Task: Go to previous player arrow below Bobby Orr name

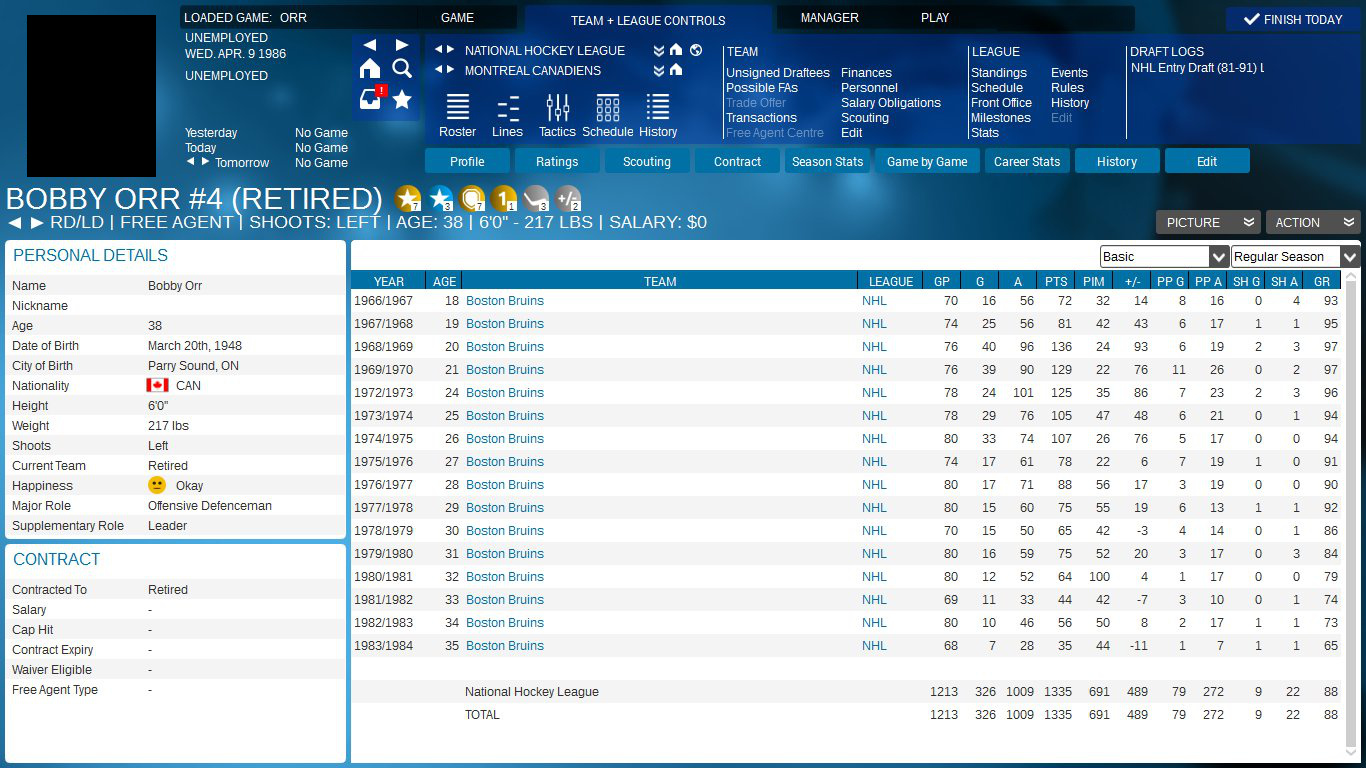Action: pos(14,222)
